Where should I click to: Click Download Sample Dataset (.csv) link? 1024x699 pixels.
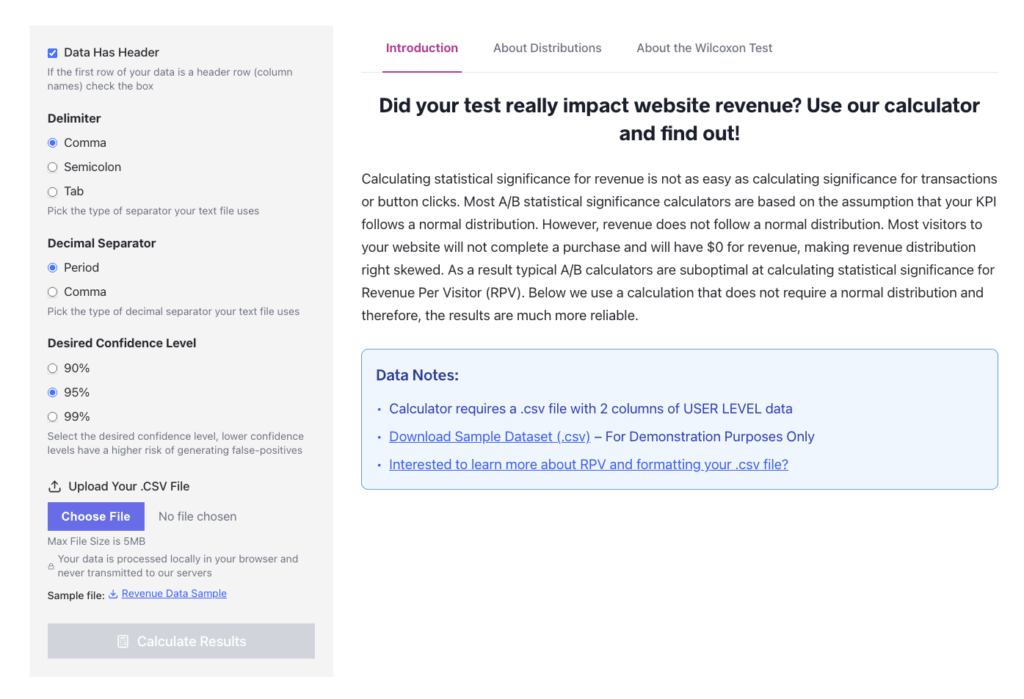489,437
